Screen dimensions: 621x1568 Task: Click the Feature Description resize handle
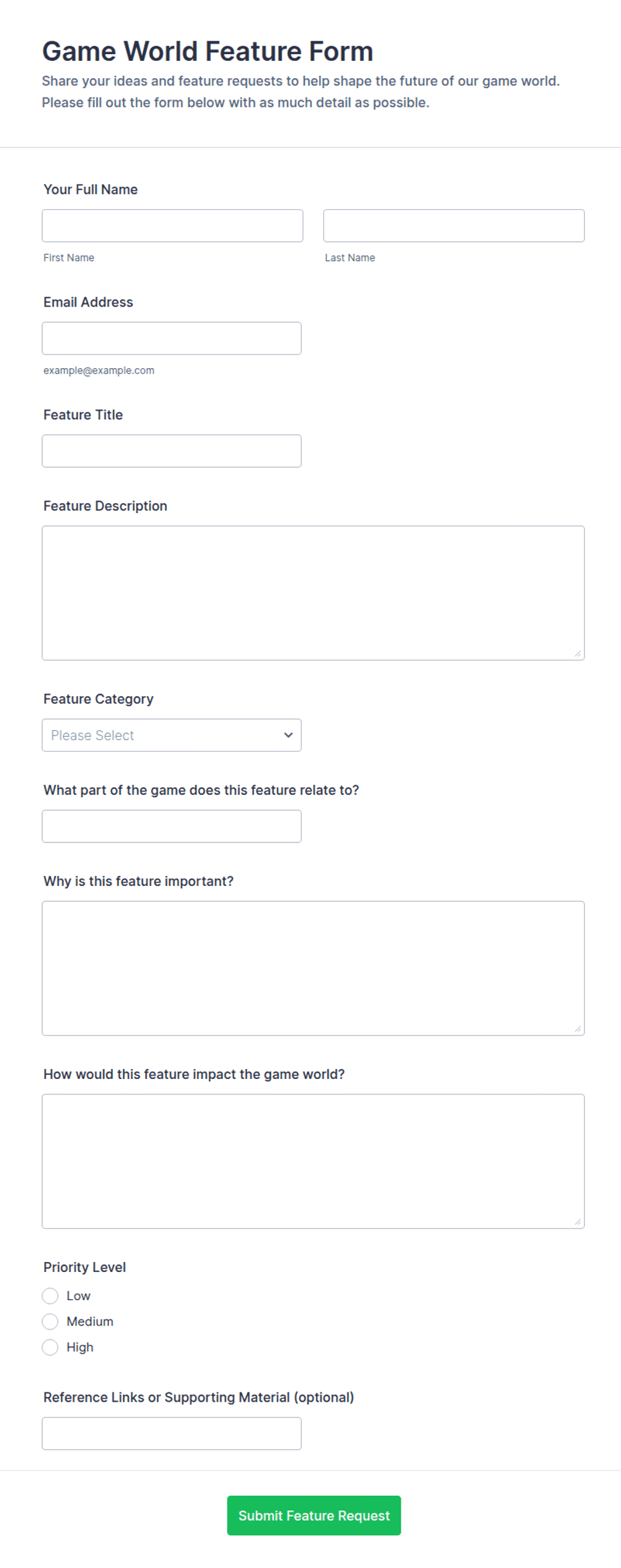click(x=578, y=653)
